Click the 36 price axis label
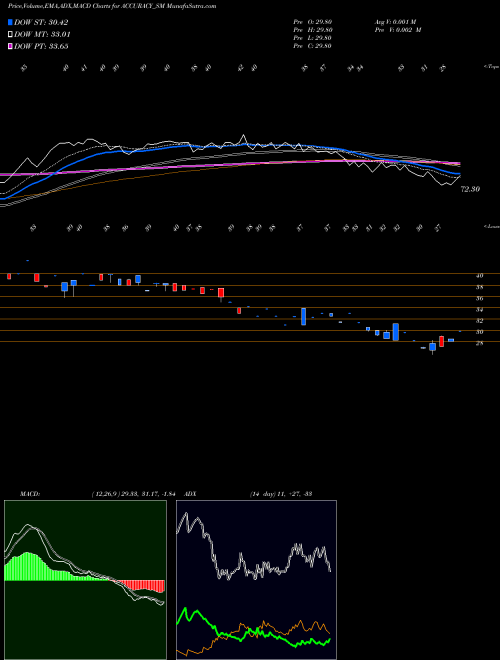The image size is (500, 660). (x=479, y=298)
